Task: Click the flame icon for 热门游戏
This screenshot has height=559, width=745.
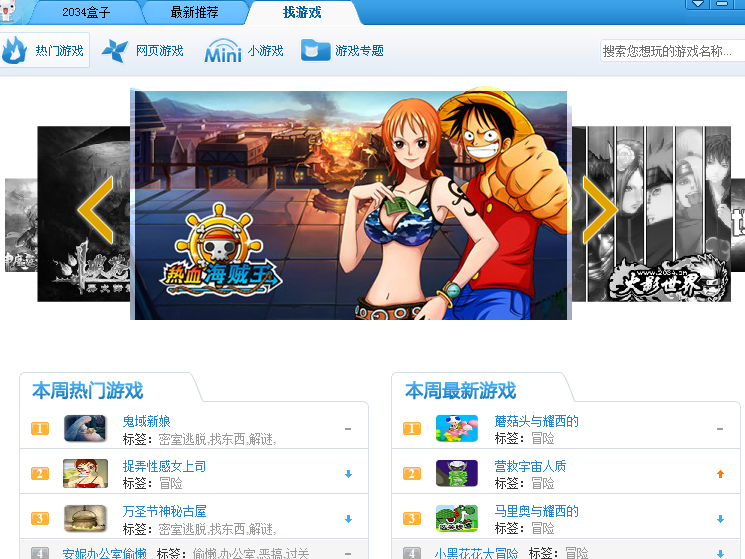Action: (x=15, y=50)
